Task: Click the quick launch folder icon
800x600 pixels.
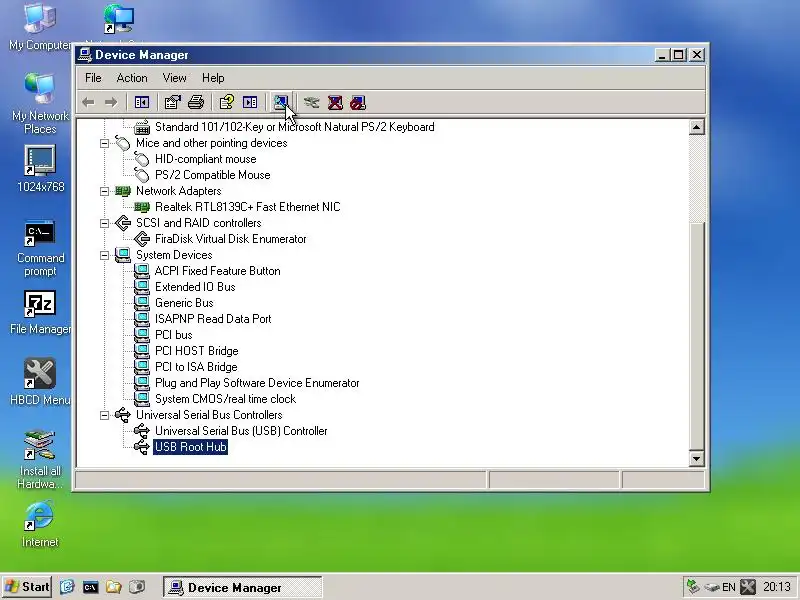Action: 113,587
